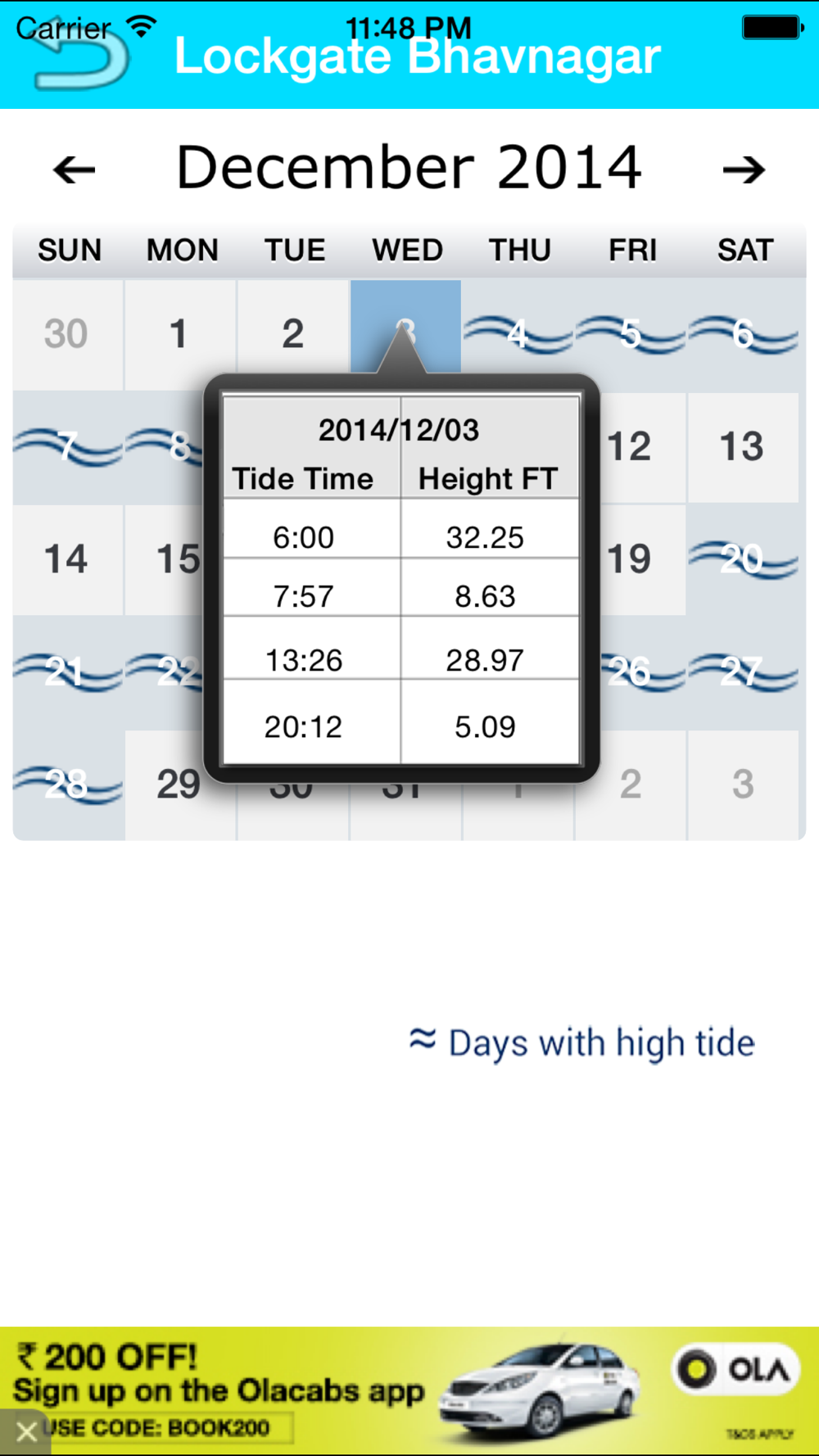Go to next month arrow
The image size is (819, 1456).
click(x=744, y=170)
